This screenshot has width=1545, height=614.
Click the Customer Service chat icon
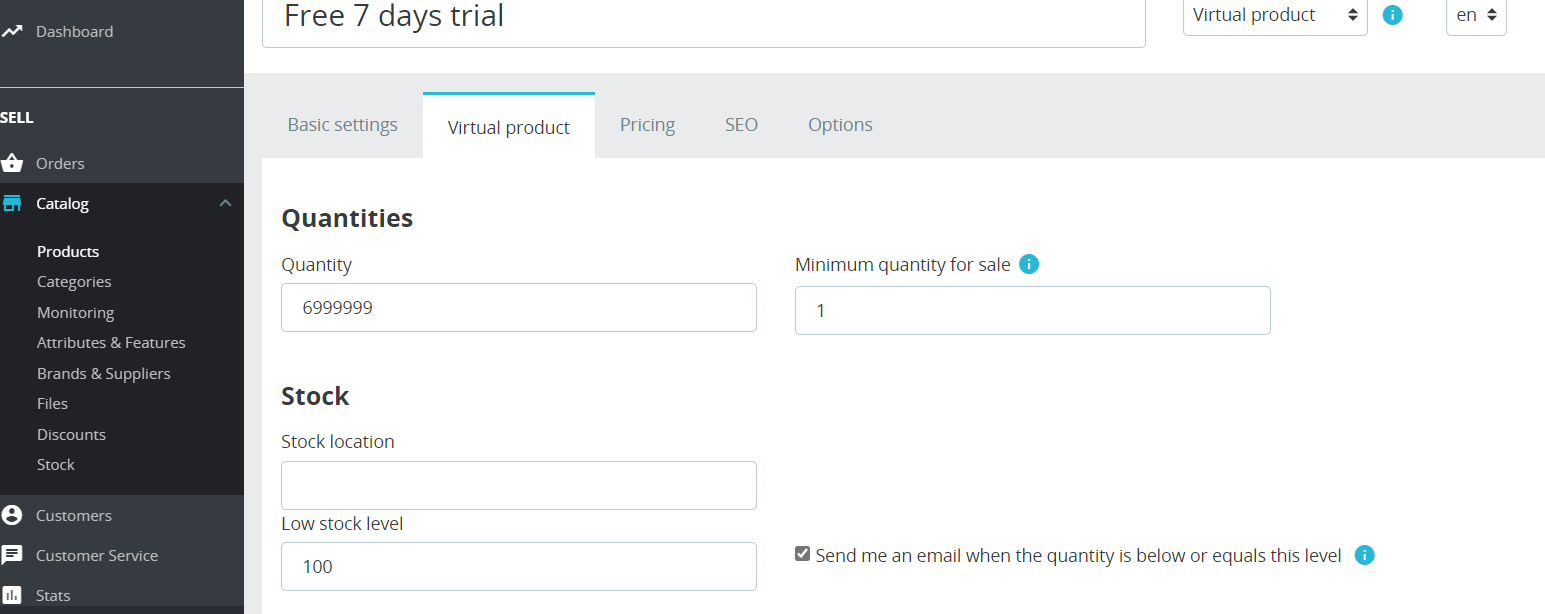pyautogui.click(x=12, y=555)
